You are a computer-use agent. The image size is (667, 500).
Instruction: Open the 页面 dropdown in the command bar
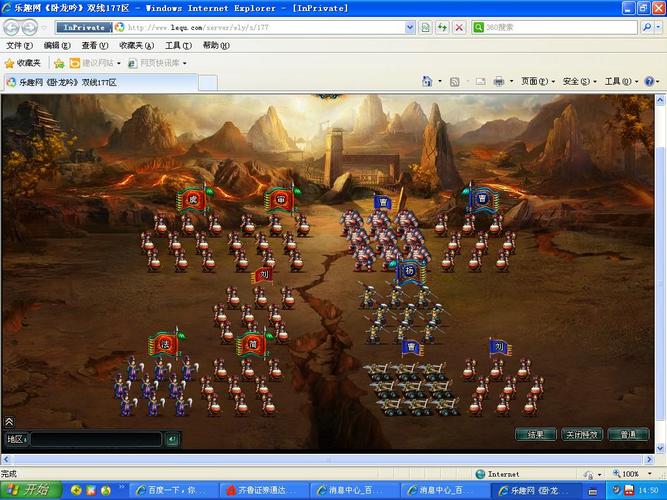coord(538,81)
